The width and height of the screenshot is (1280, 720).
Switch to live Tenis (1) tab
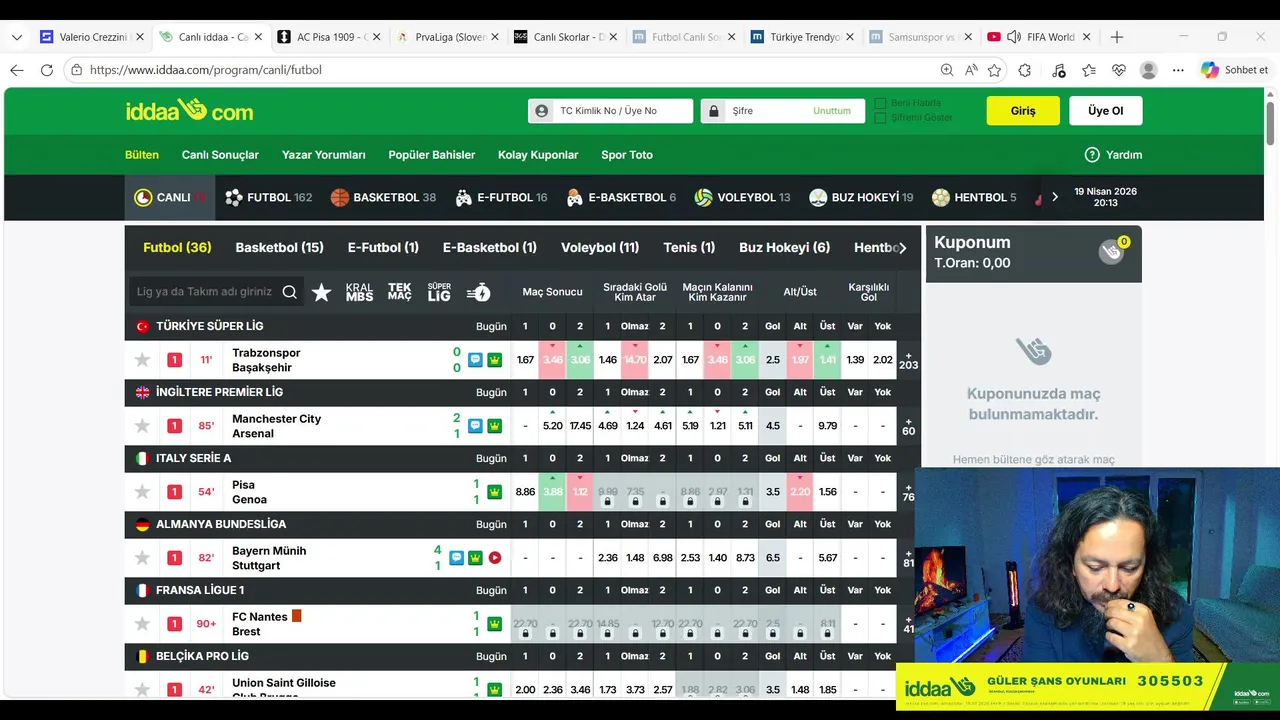tap(689, 248)
